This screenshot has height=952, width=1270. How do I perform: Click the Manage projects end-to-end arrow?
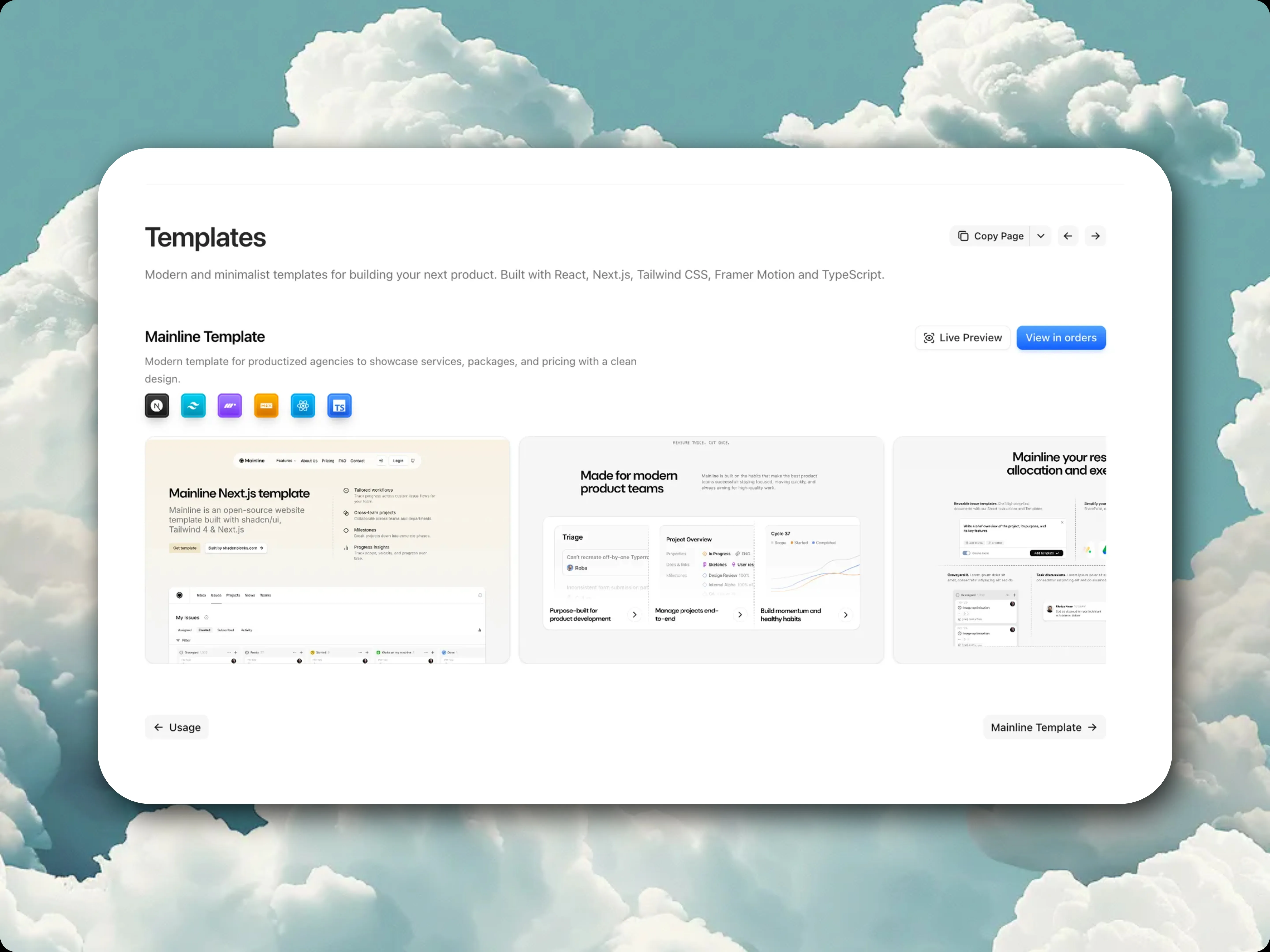pyautogui.click(x=740, y=615)
